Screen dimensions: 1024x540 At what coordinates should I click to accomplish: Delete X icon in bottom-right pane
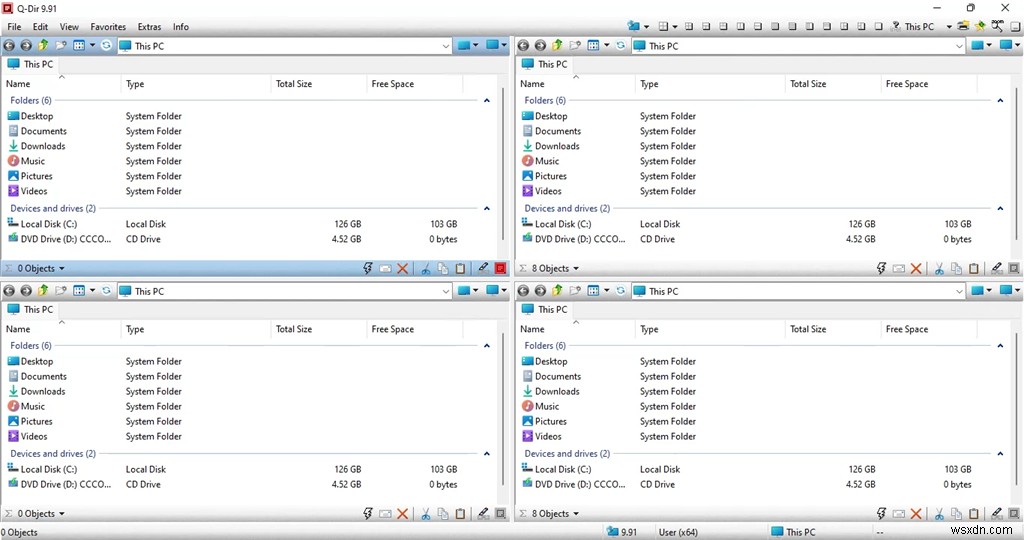(x=916, y=514)
